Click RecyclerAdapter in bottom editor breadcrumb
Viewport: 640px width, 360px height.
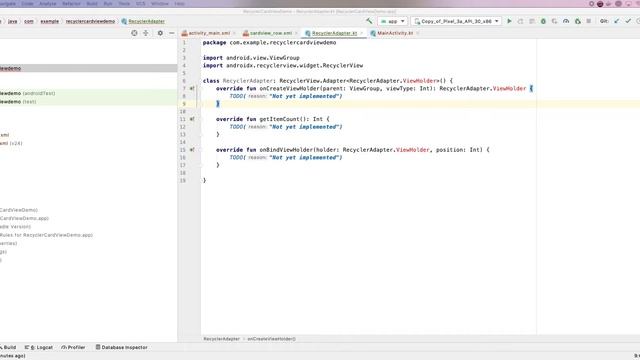pos(222,339)
